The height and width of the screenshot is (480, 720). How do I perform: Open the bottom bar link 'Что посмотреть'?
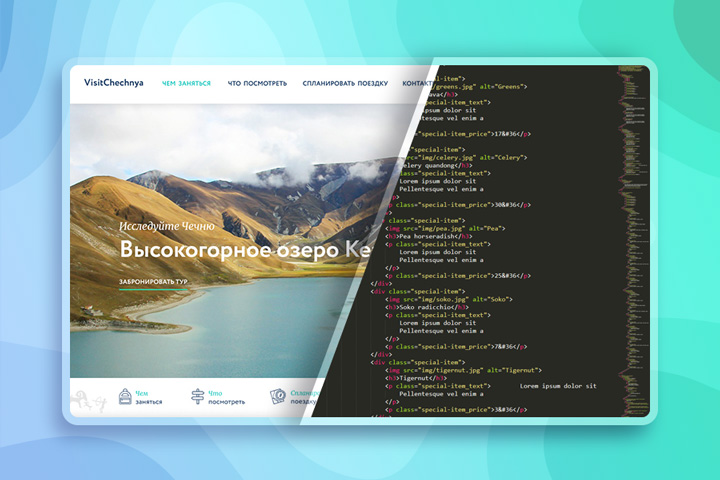point(226,397)
